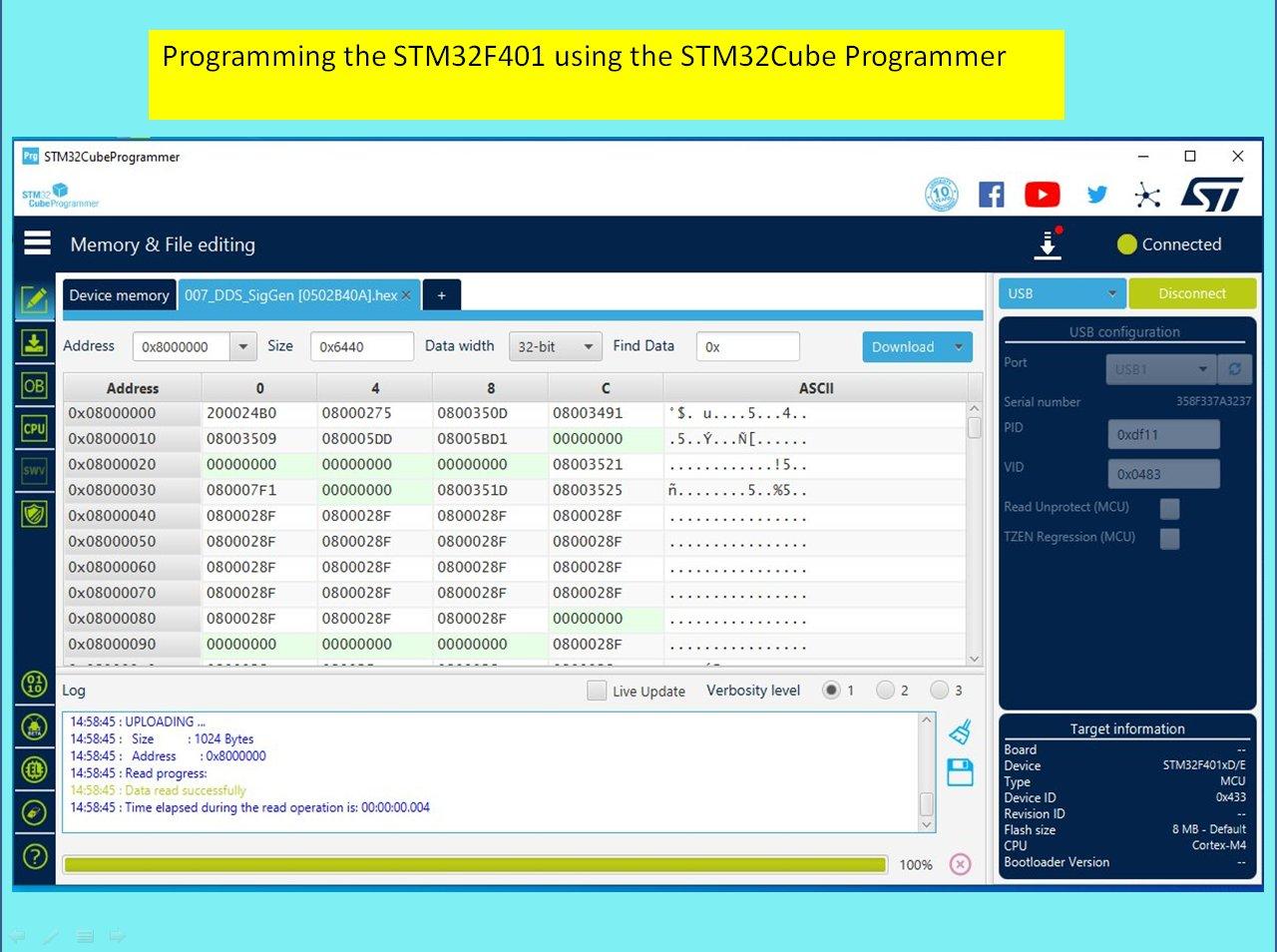
Task: Save the log with the floppy disk icon
Action: pyautogui.click(x=960, y=772)
